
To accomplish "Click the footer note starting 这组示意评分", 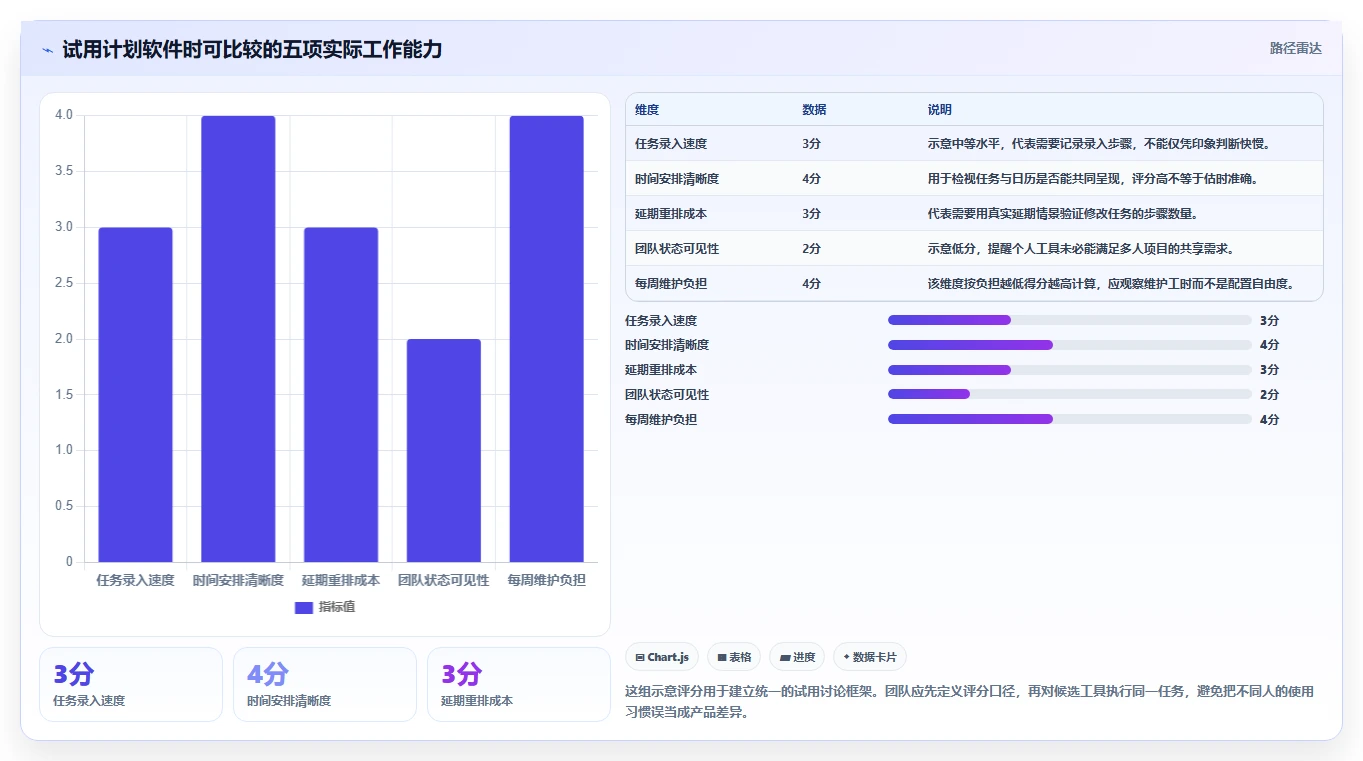I will [x=970, y=702].
